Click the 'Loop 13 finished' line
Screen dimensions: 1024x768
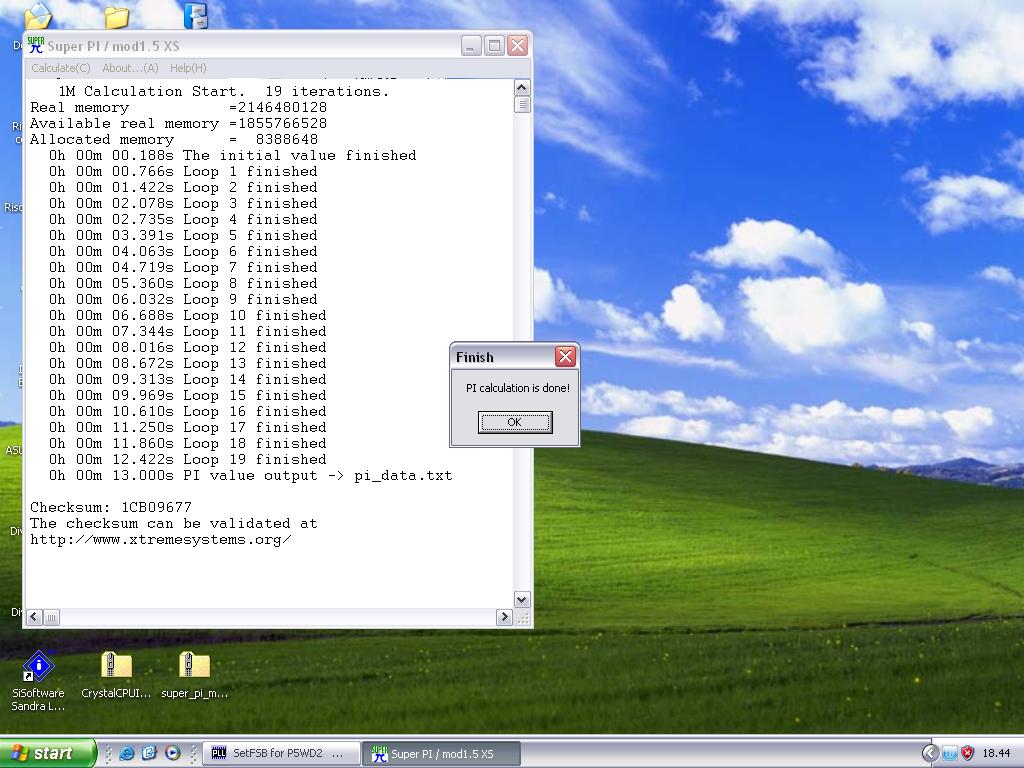(x=187, y=364)
